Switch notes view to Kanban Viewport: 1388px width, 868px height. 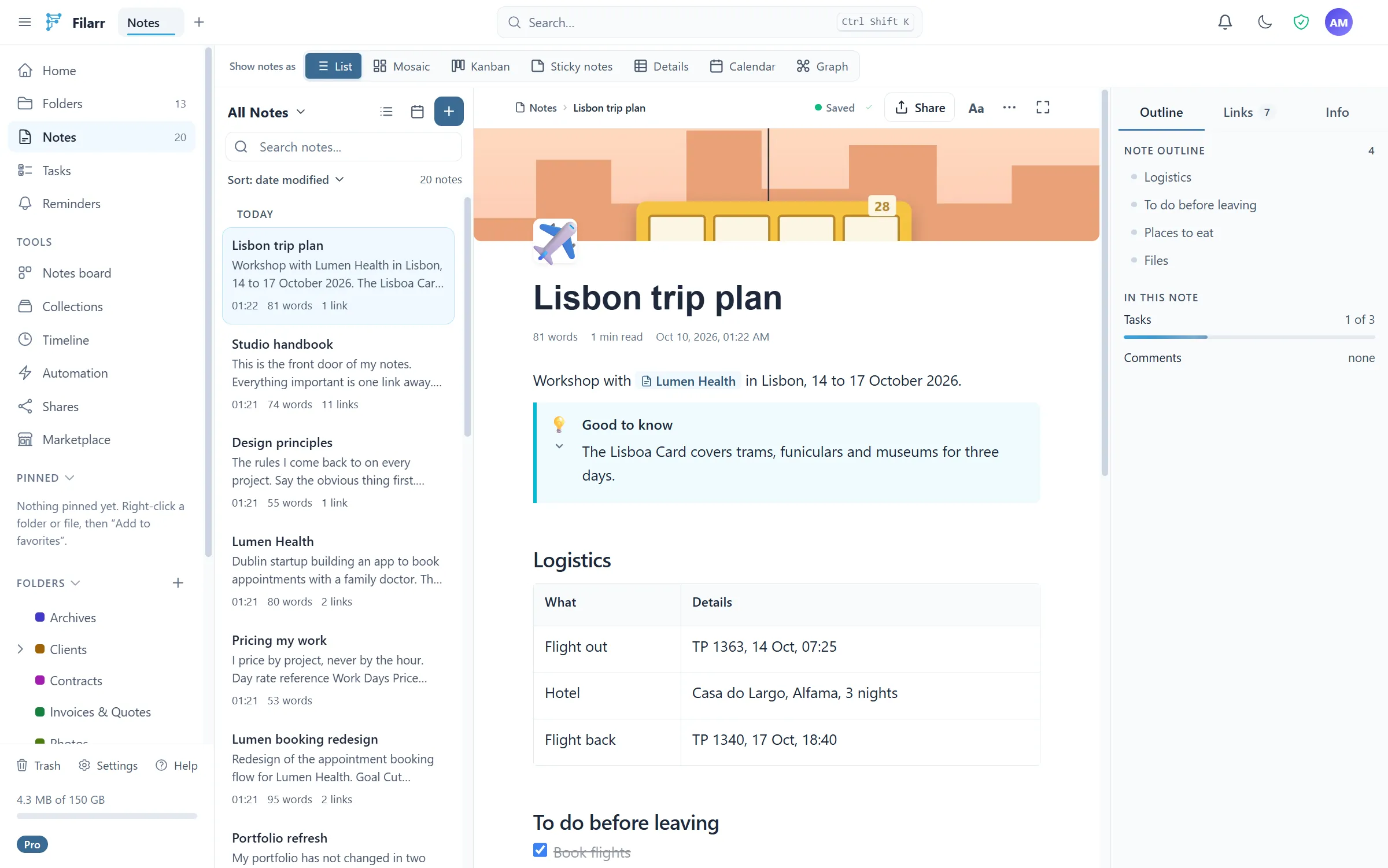[x=481, y=67]
